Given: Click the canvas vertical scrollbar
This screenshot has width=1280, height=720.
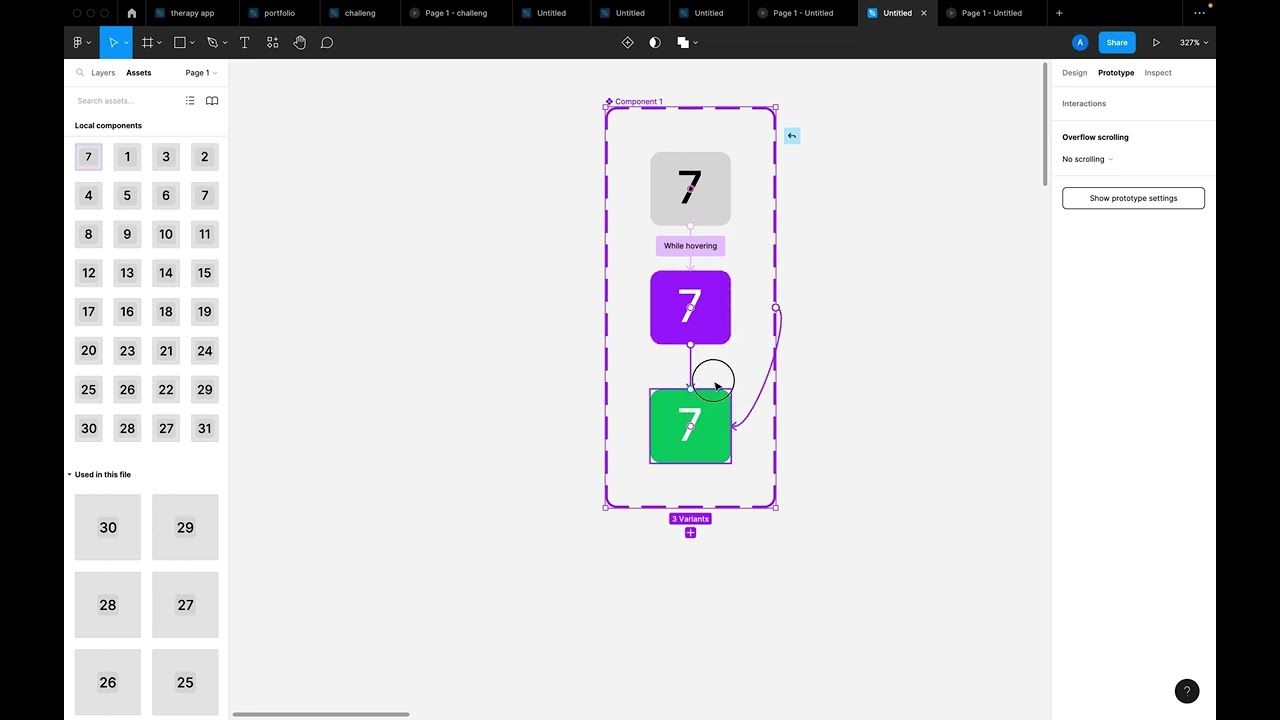Looking at the screenshot, I should tap(1045, 124).
